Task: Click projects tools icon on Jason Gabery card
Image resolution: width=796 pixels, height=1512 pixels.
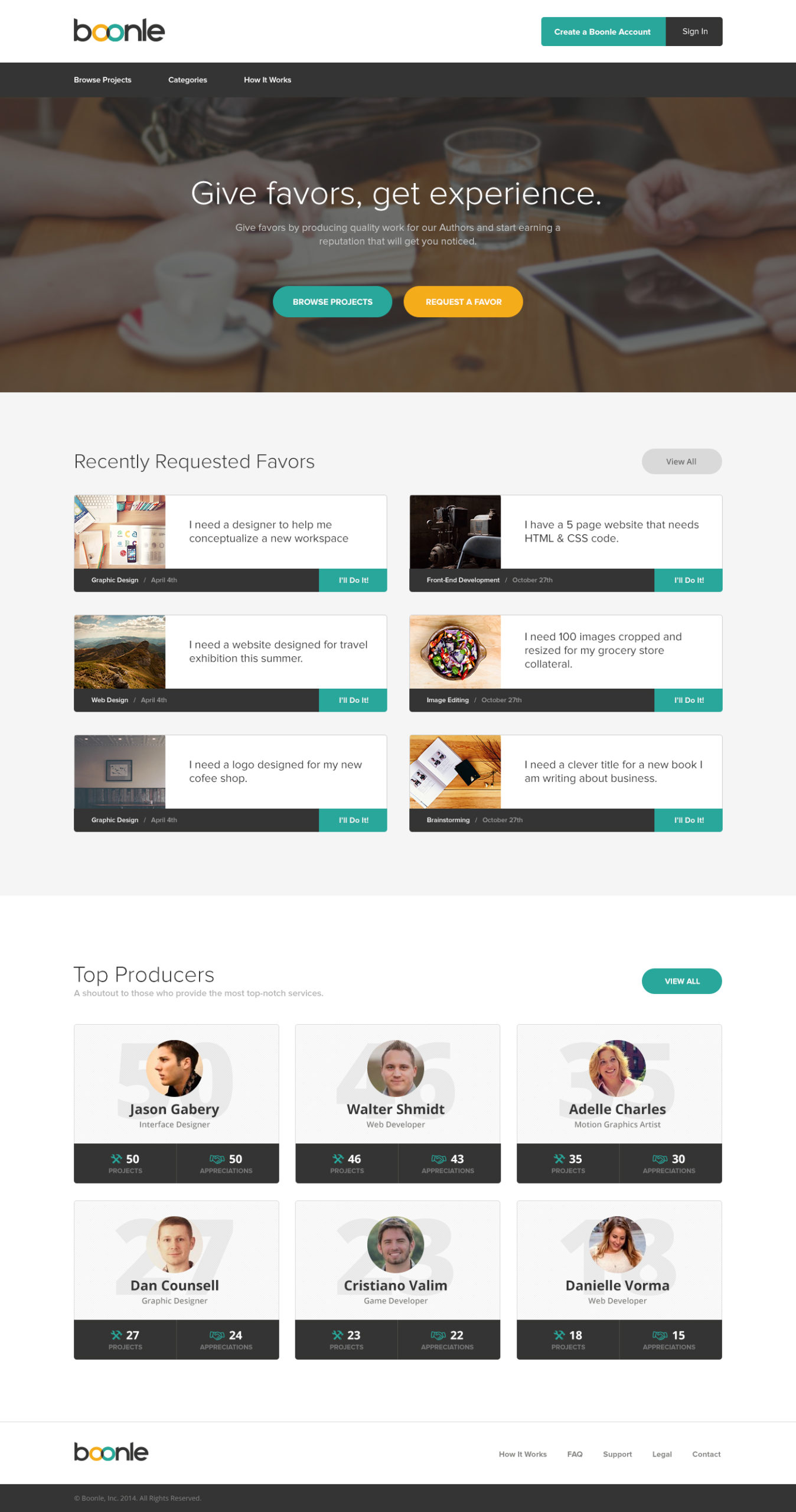Action: 116,1159
